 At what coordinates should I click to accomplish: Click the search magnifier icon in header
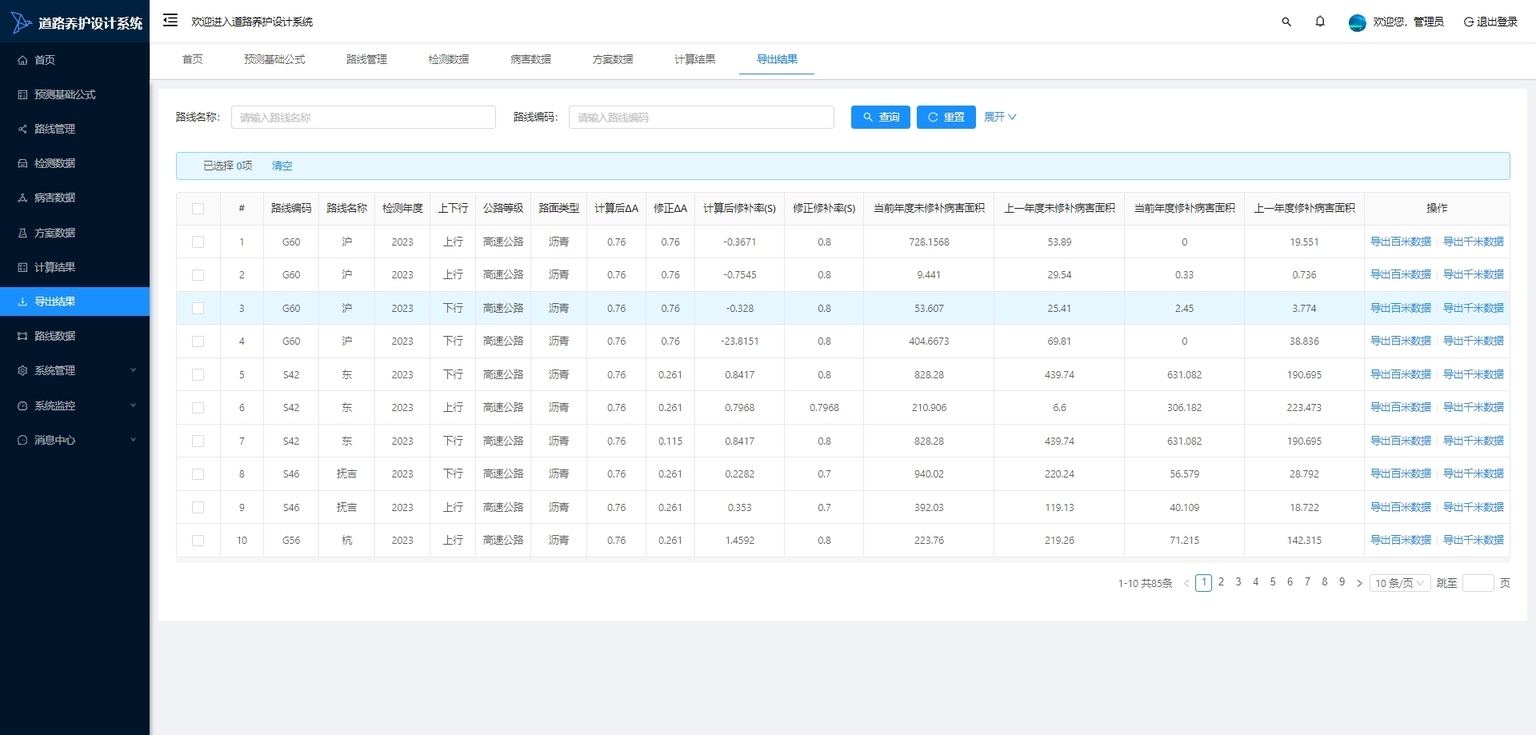(x=1286, y=22)
